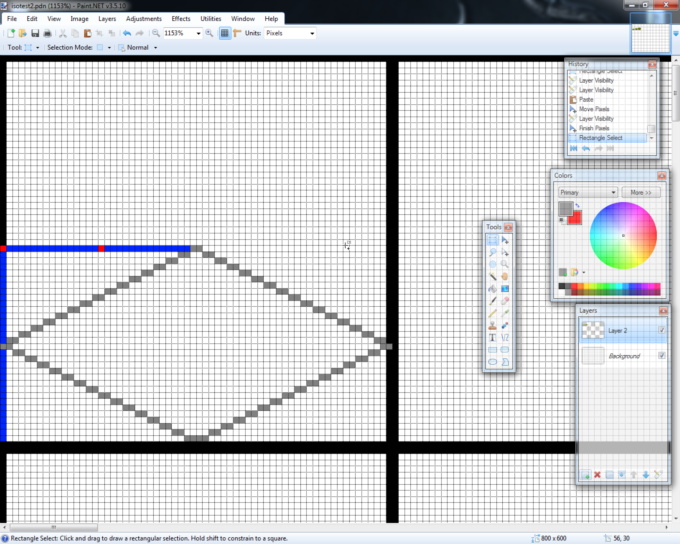Select the Text tool
The image size is (680, 544).
[x=493, y=338]
